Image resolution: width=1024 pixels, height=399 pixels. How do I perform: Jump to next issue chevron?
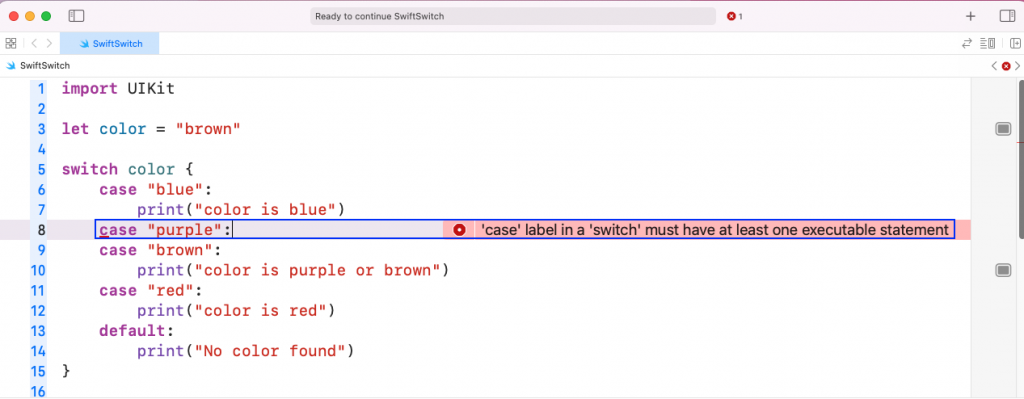[x=1017, y=66]
